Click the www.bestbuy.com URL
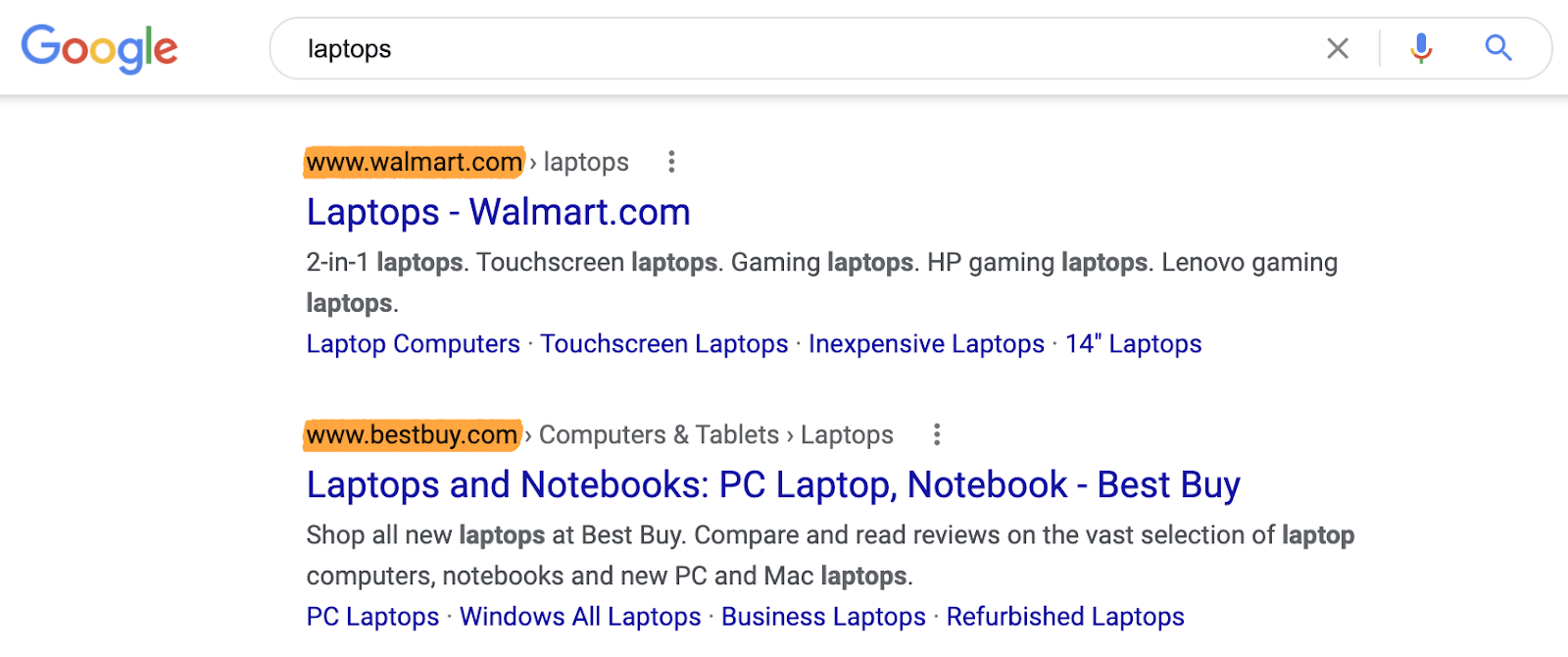This screenshot has width=1568, height=657. (x=412, y=434)
